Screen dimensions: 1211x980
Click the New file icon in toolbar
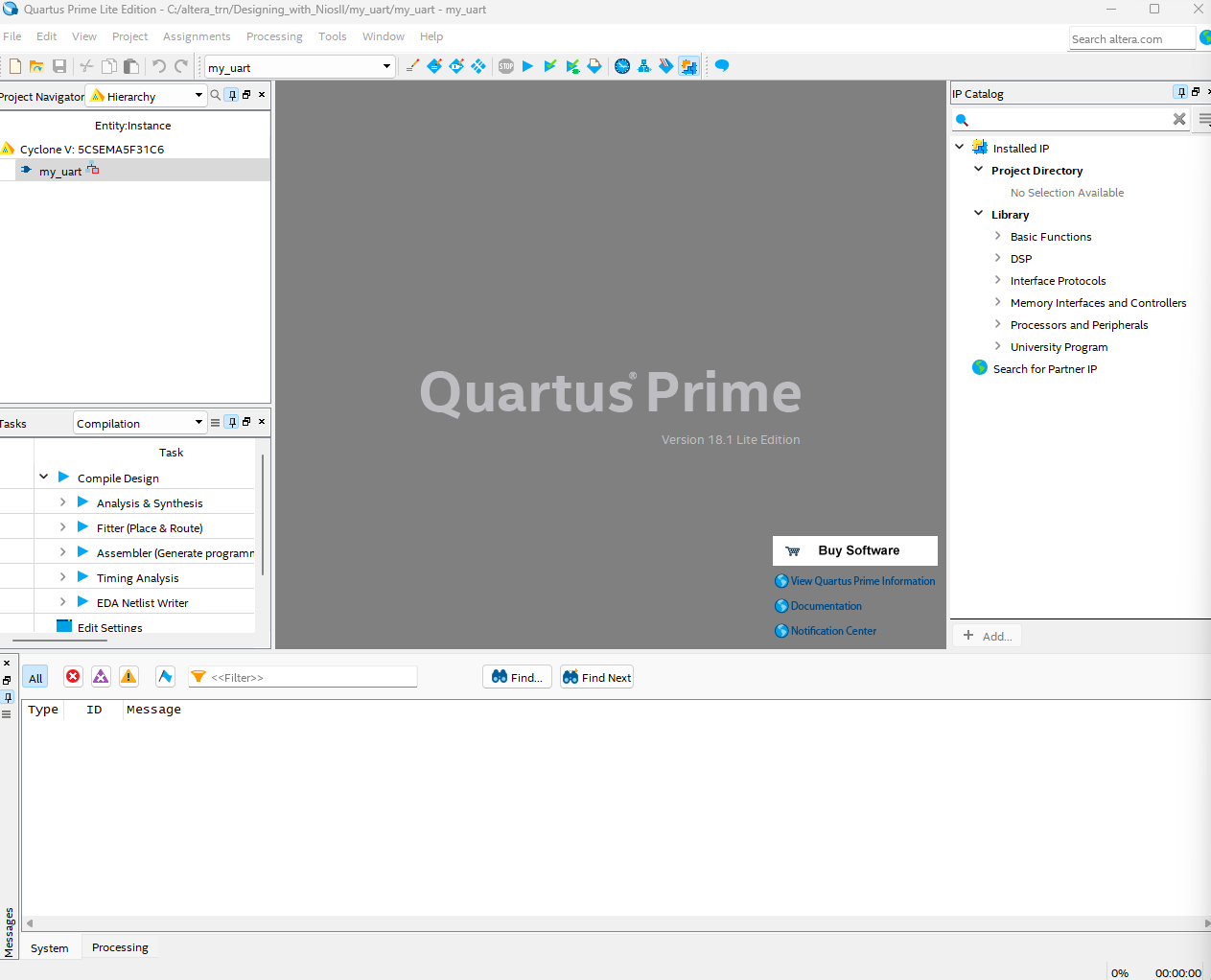15,66
